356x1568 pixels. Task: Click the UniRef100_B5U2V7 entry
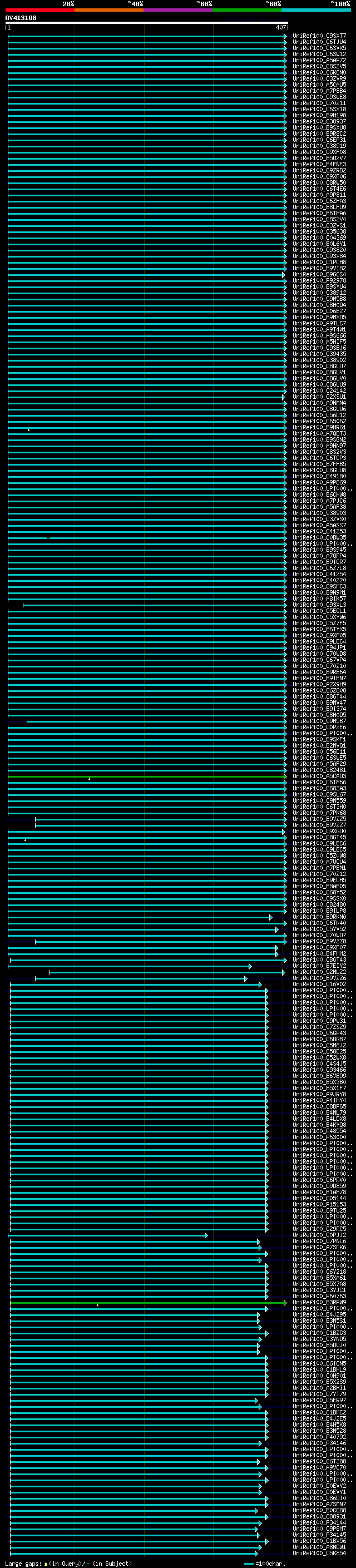point(319,159)
